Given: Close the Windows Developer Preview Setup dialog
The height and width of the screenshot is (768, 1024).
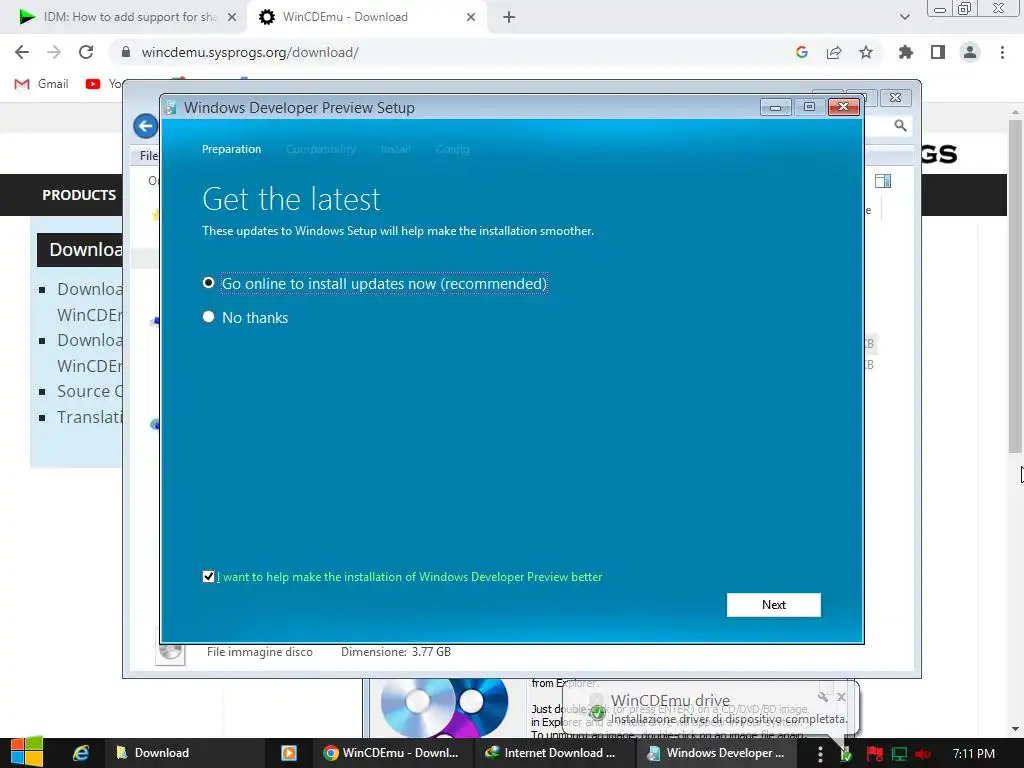Looking at the screenshot, I should (x=843, y=107).
